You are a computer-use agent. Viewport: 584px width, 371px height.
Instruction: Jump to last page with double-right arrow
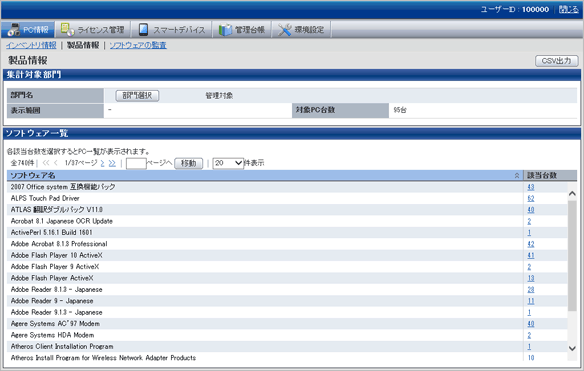point(112,163)
